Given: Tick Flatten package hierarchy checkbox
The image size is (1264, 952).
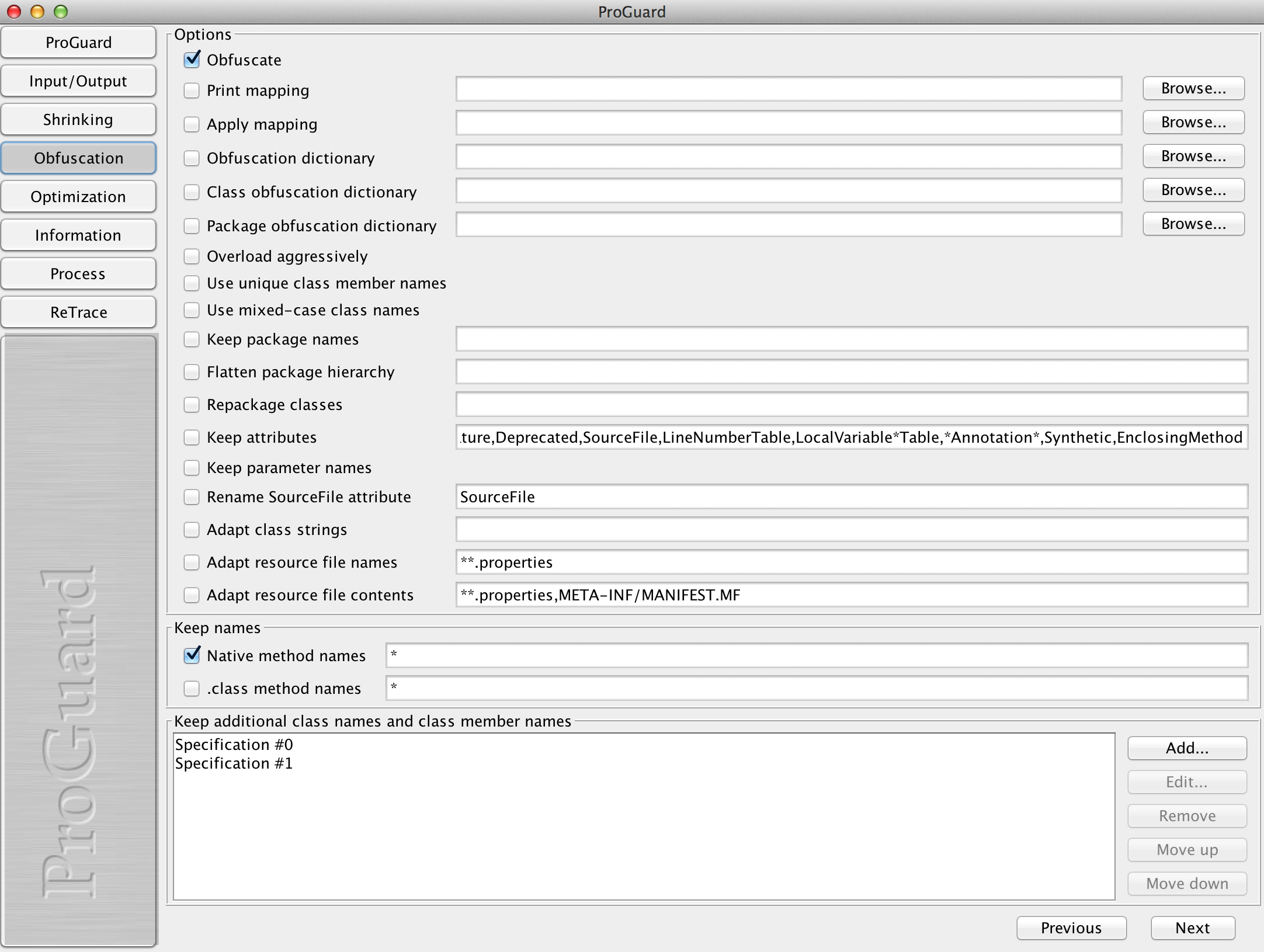Looking at the screenshot, I should tap(192, 372).
